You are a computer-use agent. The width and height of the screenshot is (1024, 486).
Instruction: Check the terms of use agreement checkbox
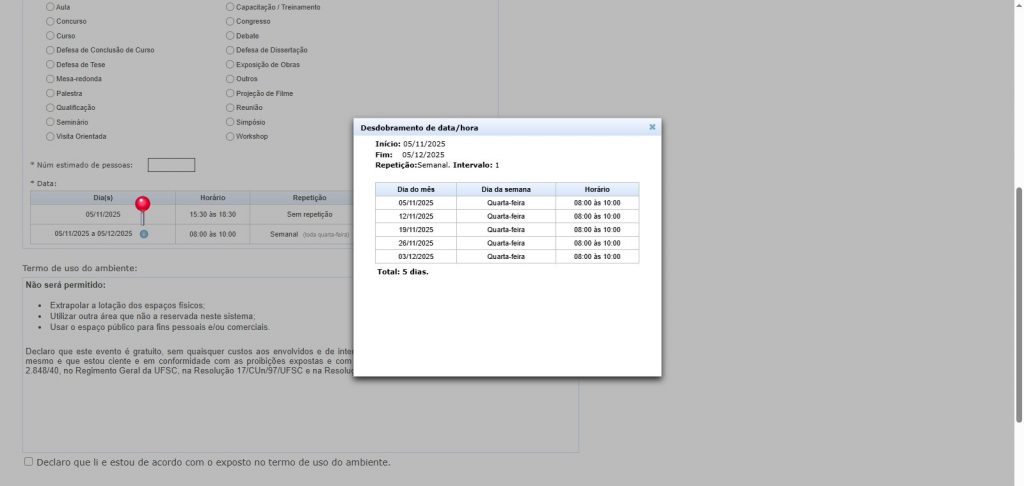[28, 462]
